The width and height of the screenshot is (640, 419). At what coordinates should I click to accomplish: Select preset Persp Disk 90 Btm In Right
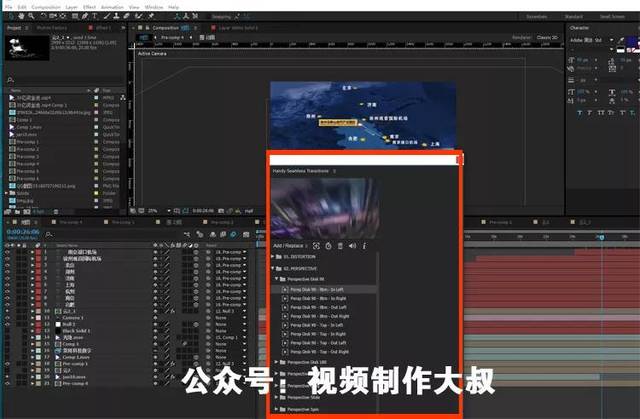318,298
